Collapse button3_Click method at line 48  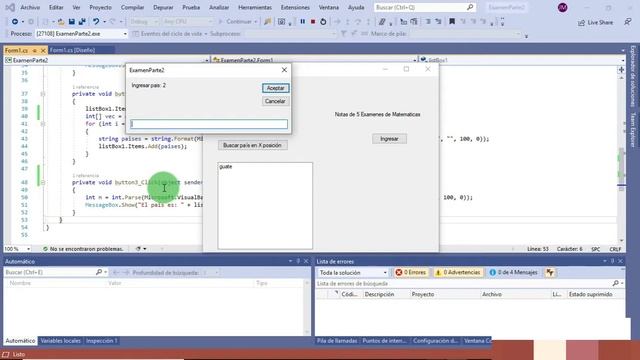42,182
